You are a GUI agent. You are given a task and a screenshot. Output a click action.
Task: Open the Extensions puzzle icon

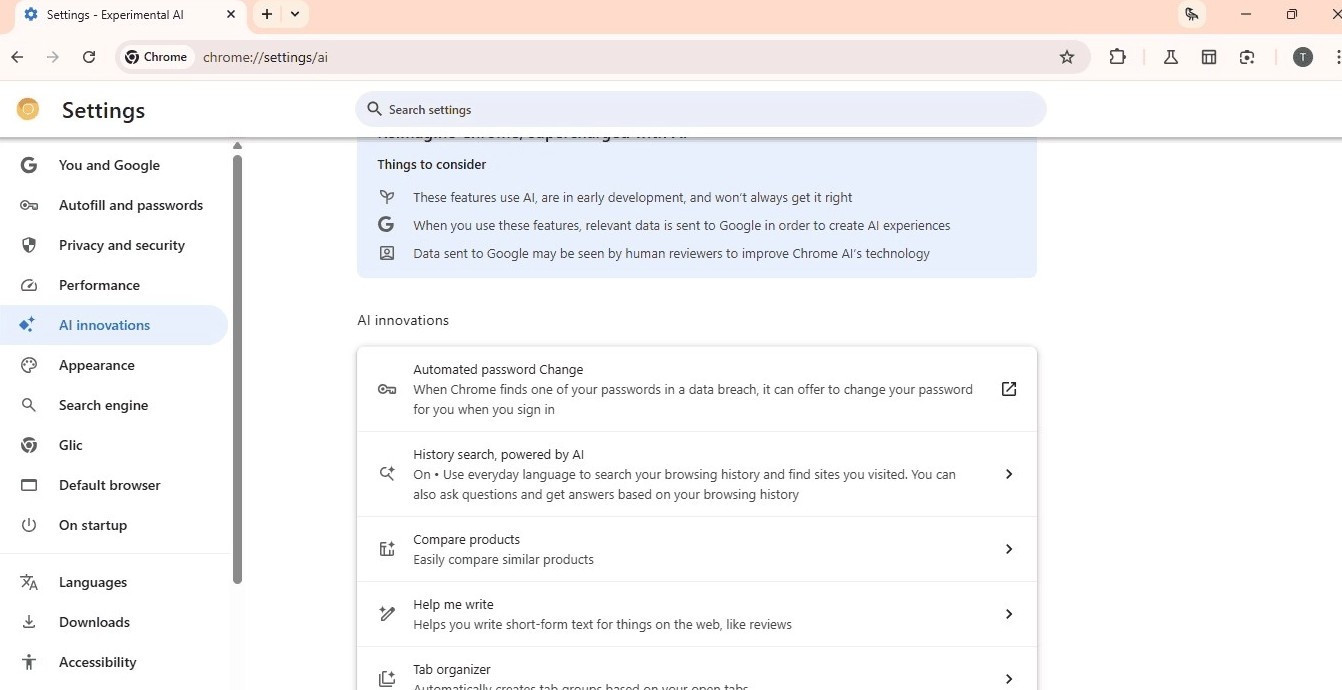[1118, 57]
